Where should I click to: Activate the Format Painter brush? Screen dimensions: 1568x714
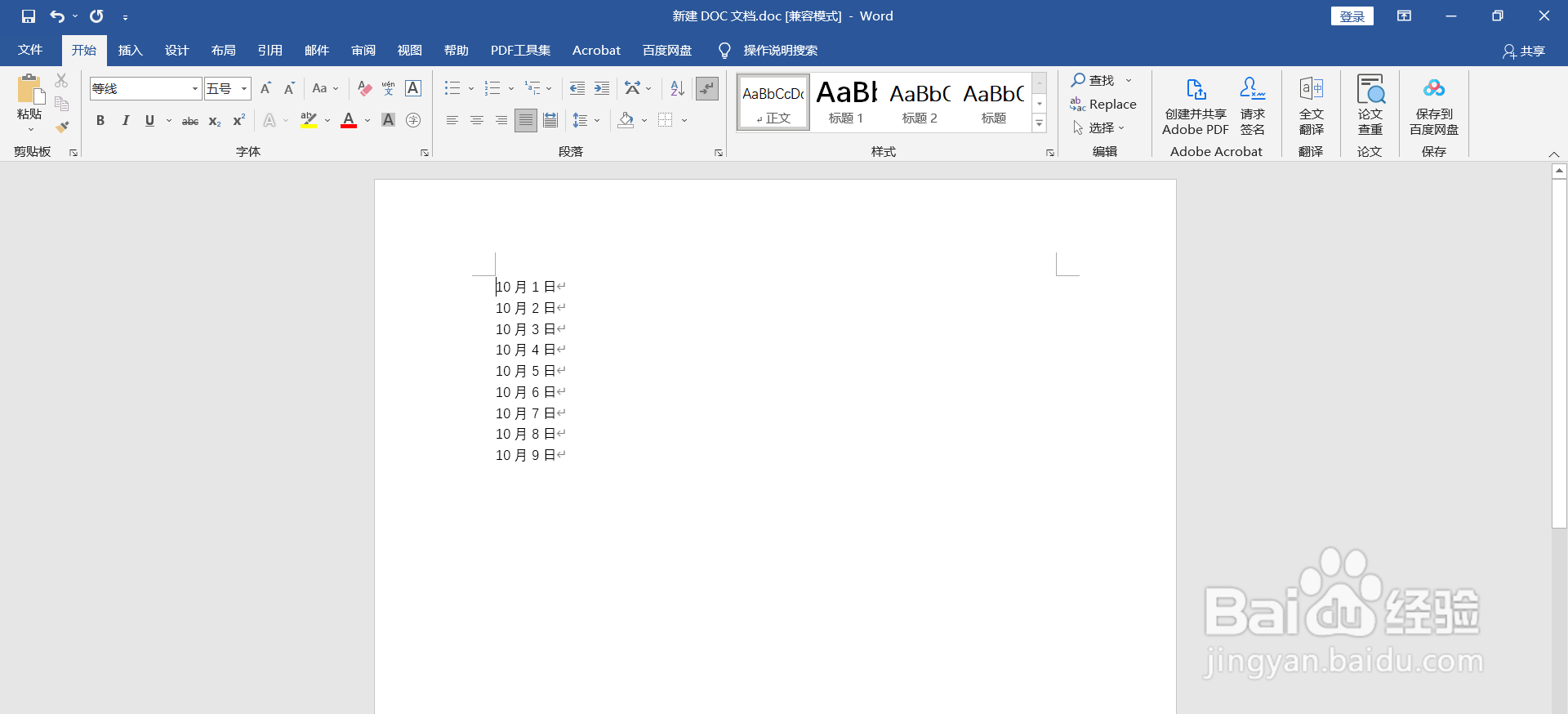[x=61, y=127]
